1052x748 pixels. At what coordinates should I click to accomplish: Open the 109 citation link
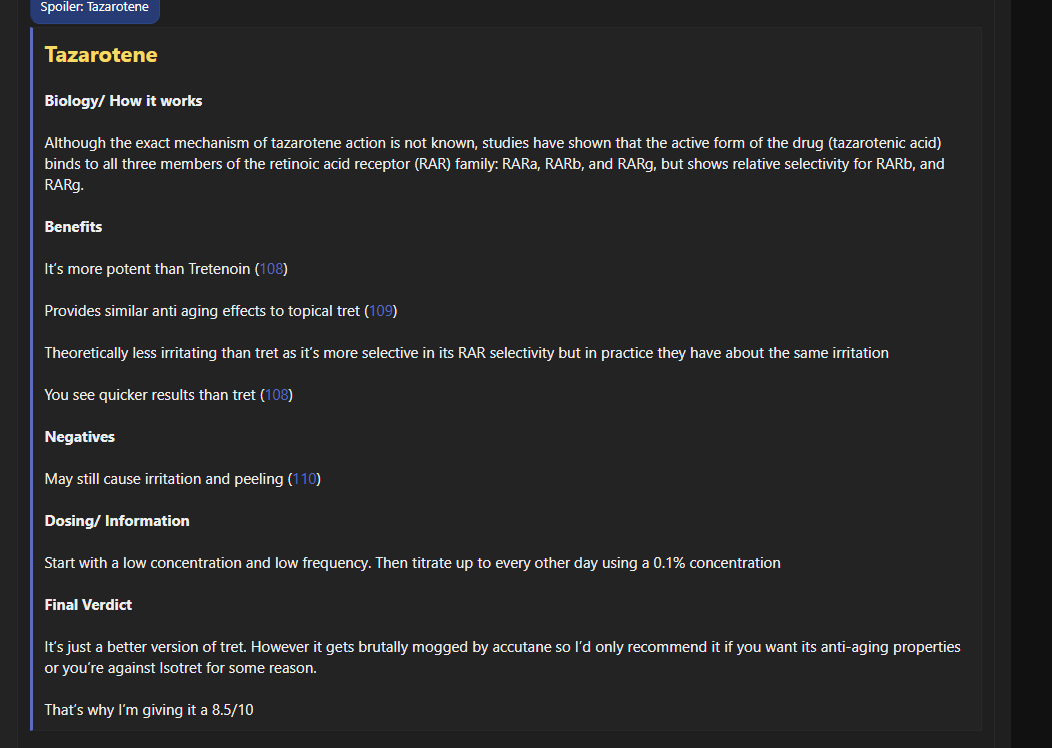point(381,311)
